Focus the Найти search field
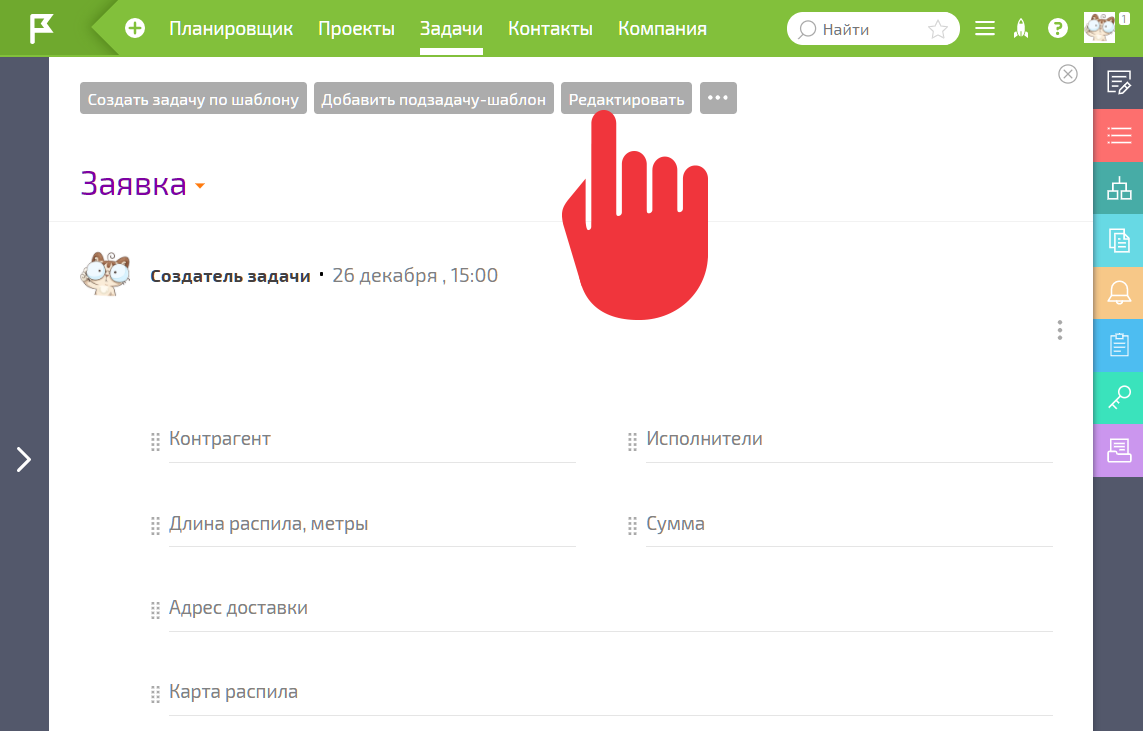Viewport: 1143px width, 731px height. pyautogui.click(x=873, y=29)
